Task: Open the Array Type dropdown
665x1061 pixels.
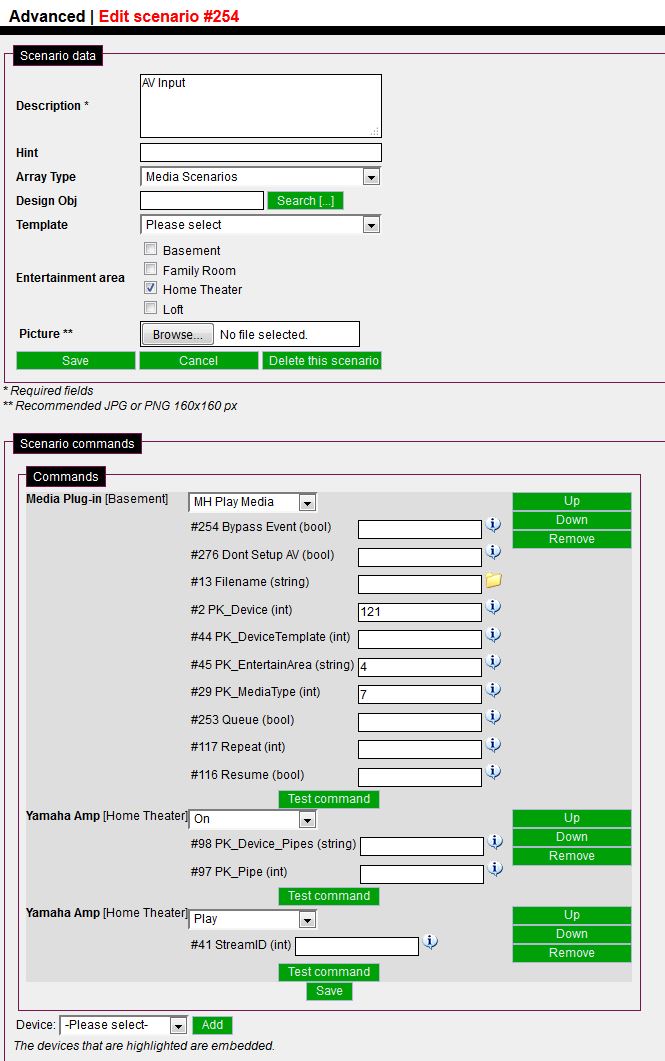Action: pos(260,177)
